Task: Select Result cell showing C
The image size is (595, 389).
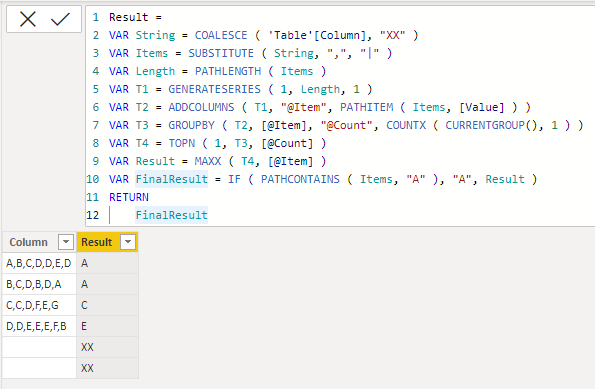Action: (107, 305)
